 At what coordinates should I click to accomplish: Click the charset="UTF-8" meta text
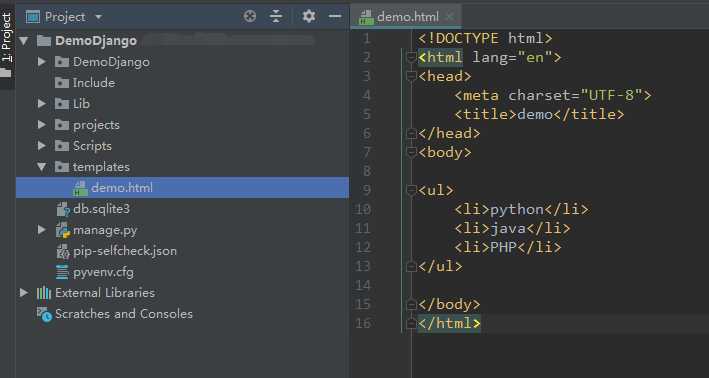click(x=575, y=95)
